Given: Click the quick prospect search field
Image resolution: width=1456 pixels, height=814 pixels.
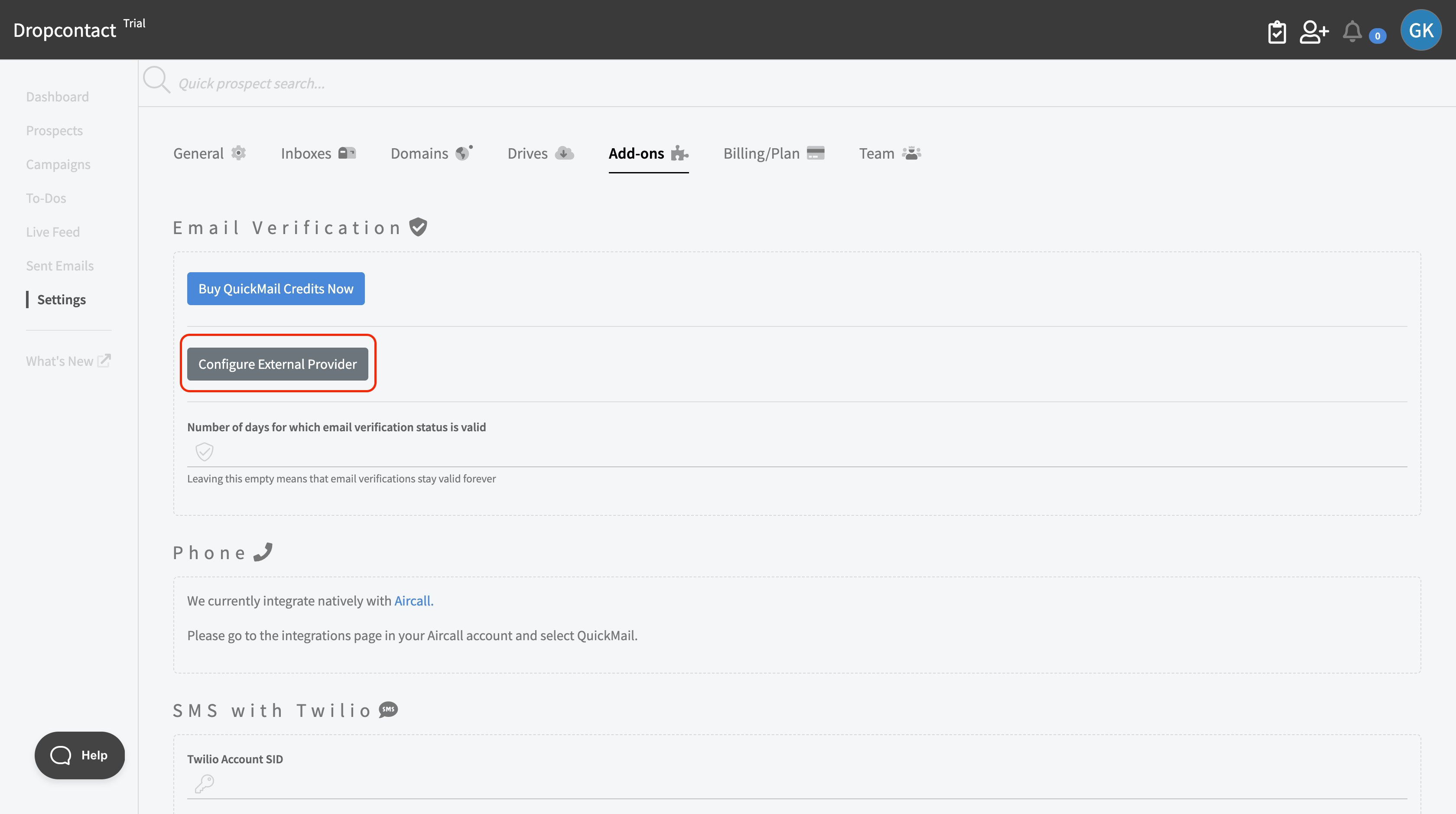Looking at the screenshot, I should tap(396, 83).
